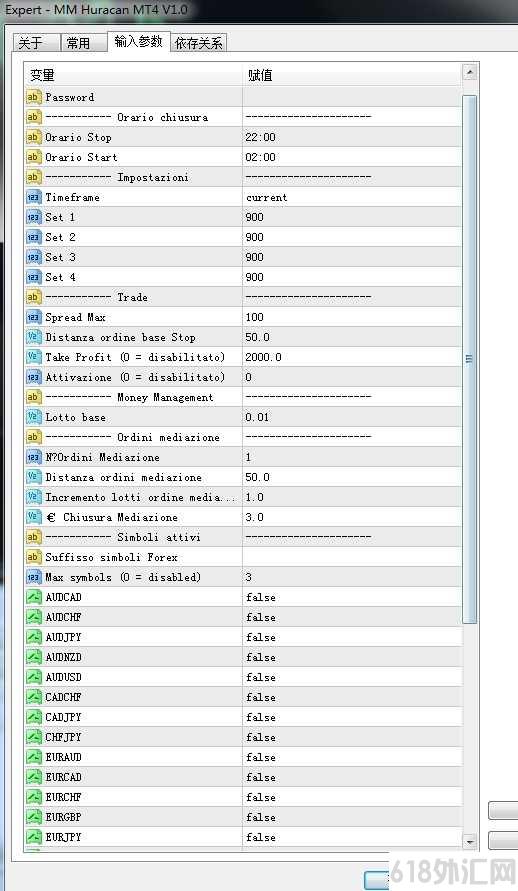This screenshot has width=518, height=891.
Task: Toggle the EURGBP false value
Action: click(352, 817)
